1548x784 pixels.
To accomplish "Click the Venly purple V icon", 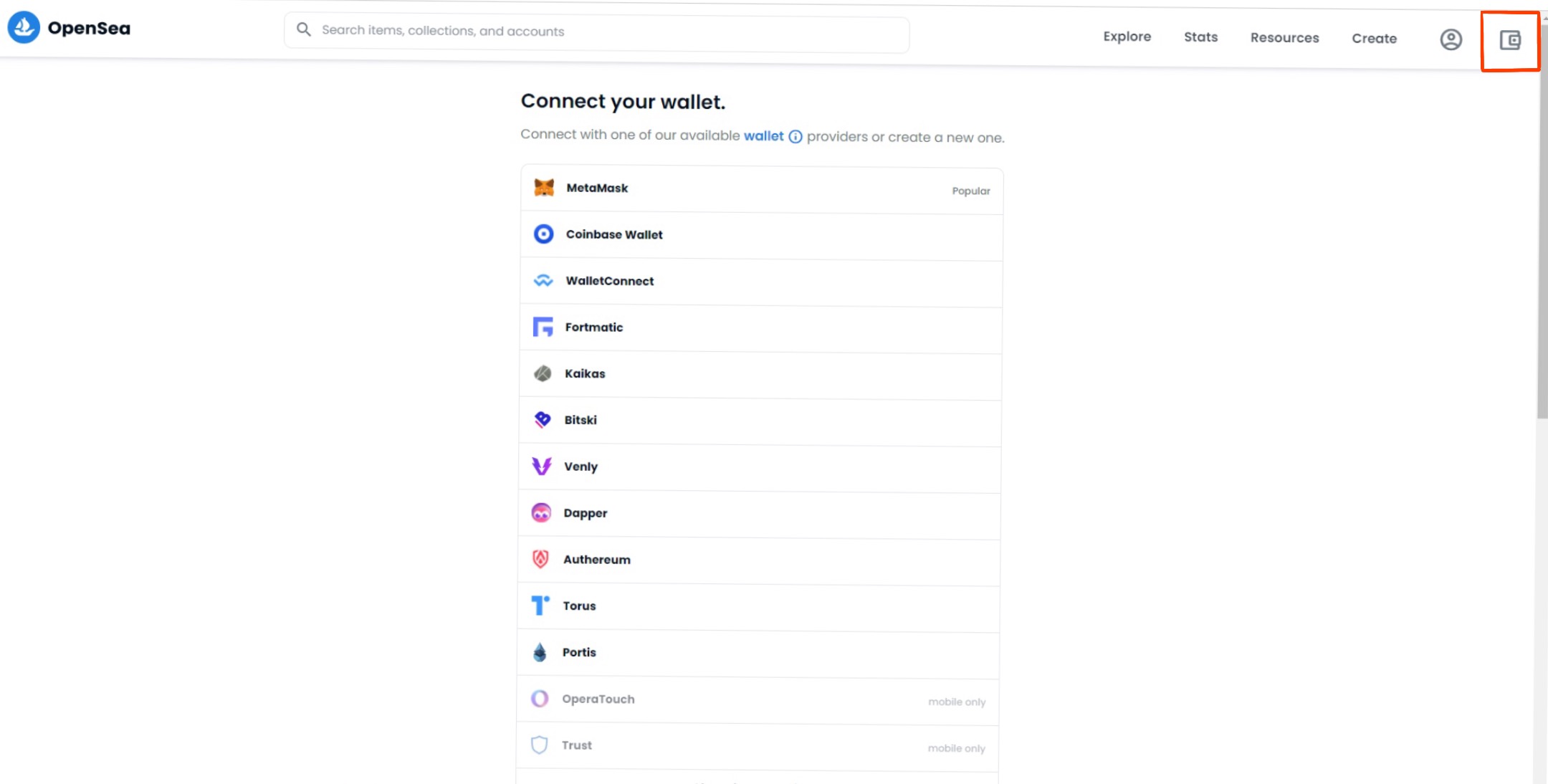I will pos(542,466).
